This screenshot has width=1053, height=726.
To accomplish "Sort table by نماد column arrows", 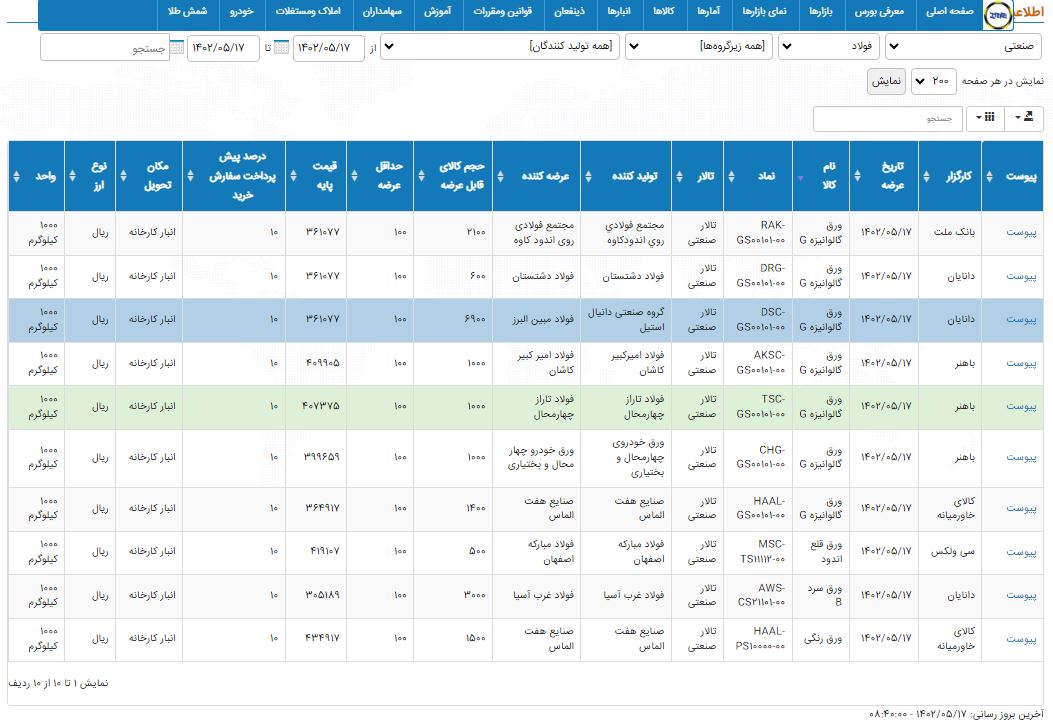I will (x=731, y=177).
